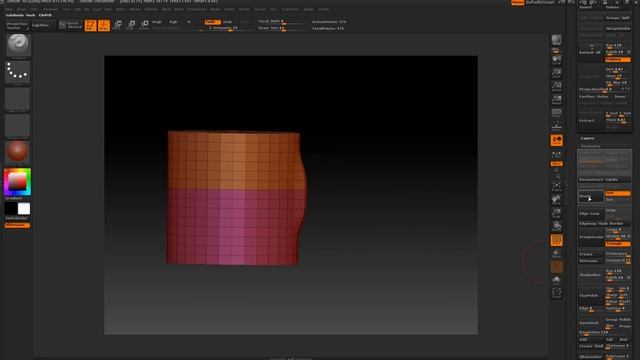Click the Rotate view icon on right shelf
The image size is (640, 360).
tap(556, 226)
